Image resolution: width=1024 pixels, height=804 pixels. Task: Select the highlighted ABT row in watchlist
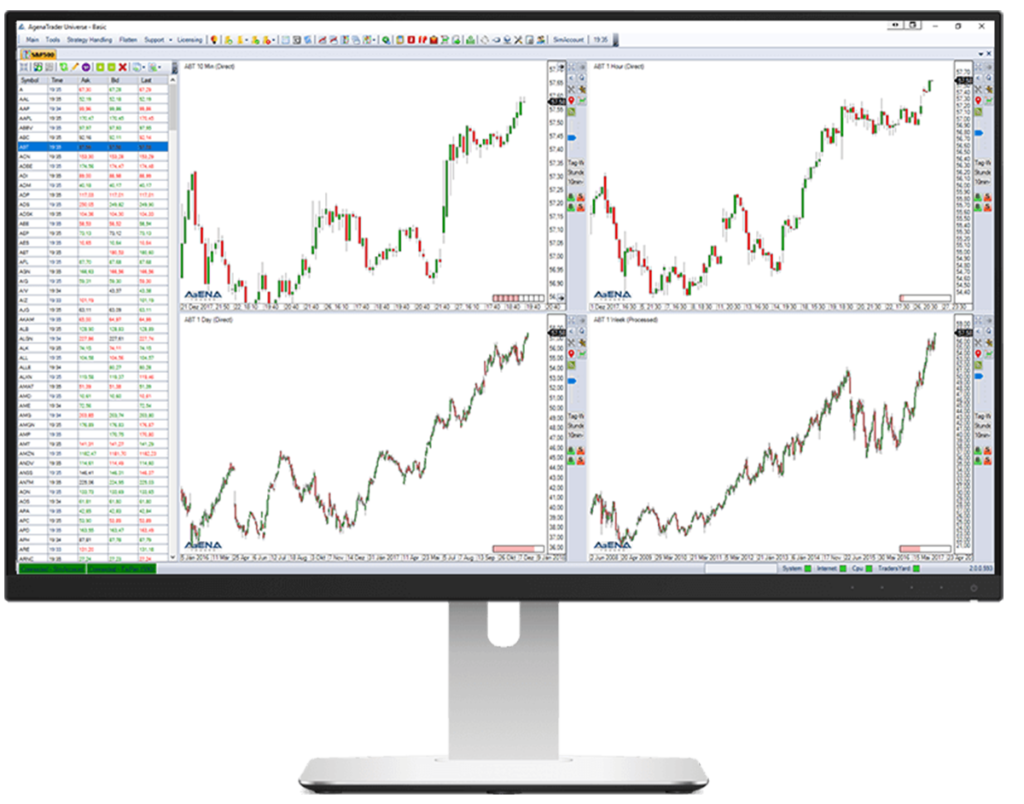(93, 147)
